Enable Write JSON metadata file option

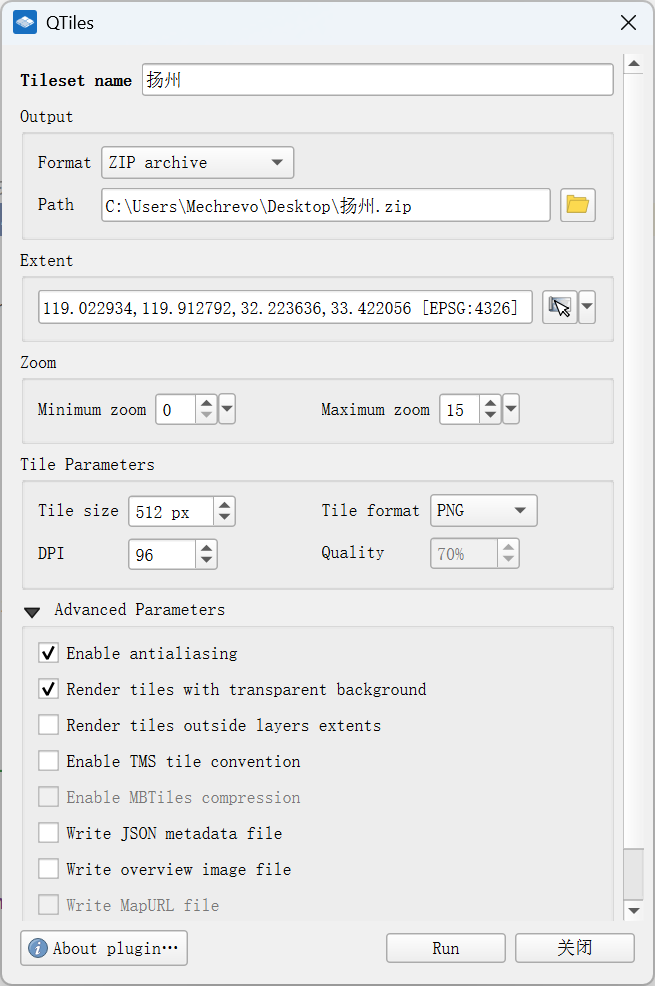click(x=48, y=833)
